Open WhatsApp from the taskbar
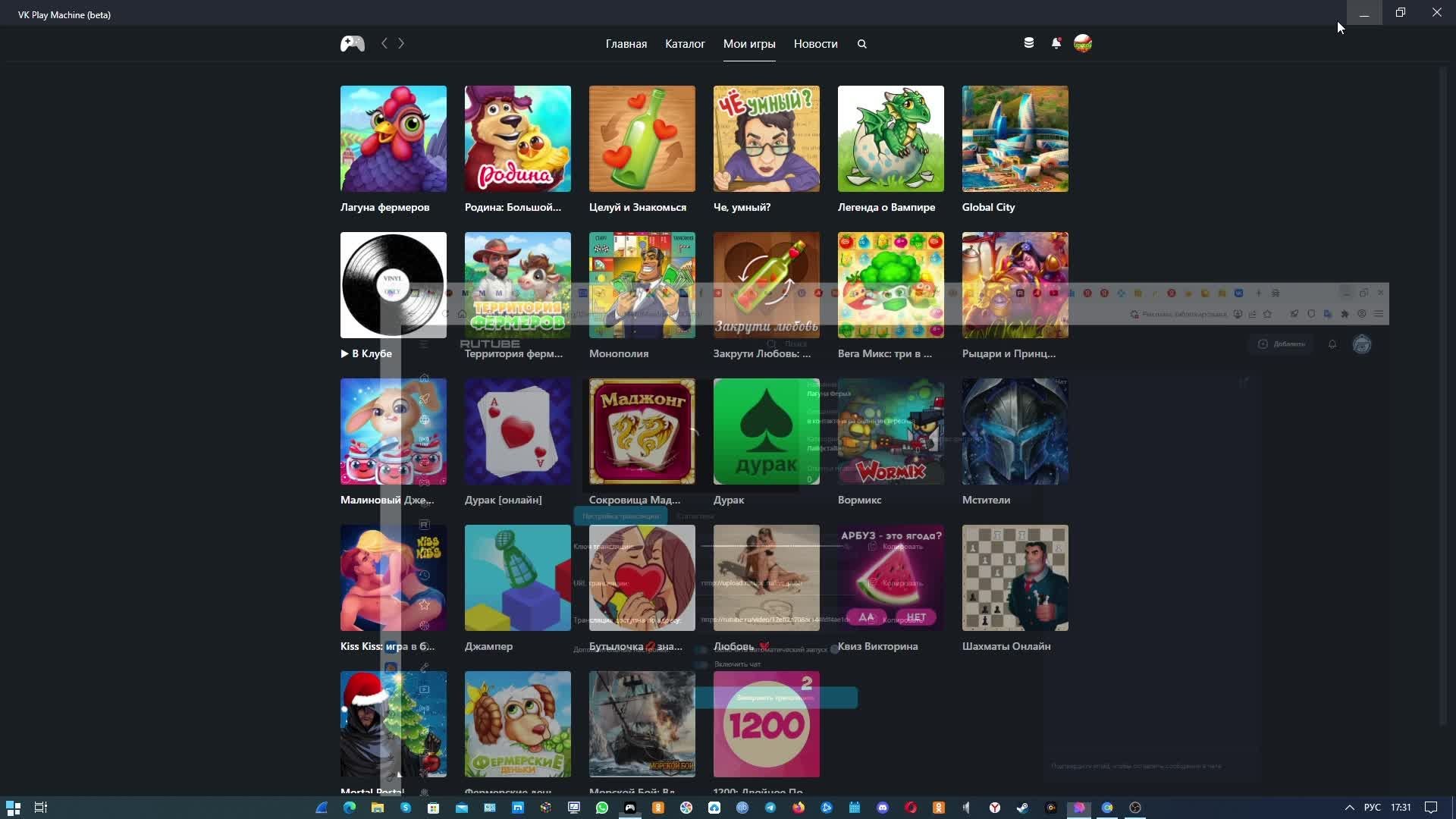1456x819 pixels. tap(602, 808)
